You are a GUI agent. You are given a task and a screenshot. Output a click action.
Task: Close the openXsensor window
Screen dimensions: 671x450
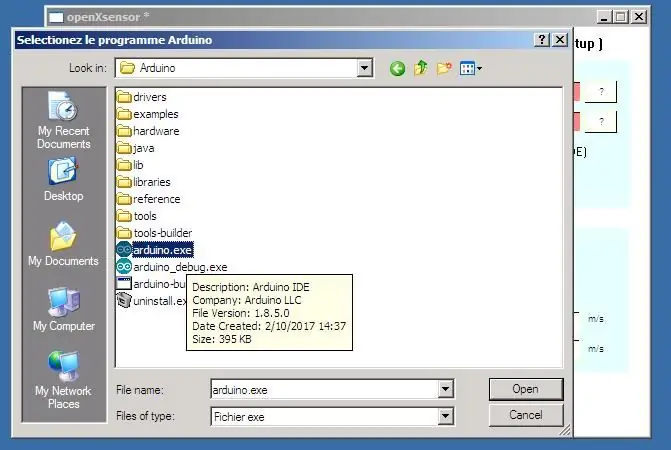point(638,17)
